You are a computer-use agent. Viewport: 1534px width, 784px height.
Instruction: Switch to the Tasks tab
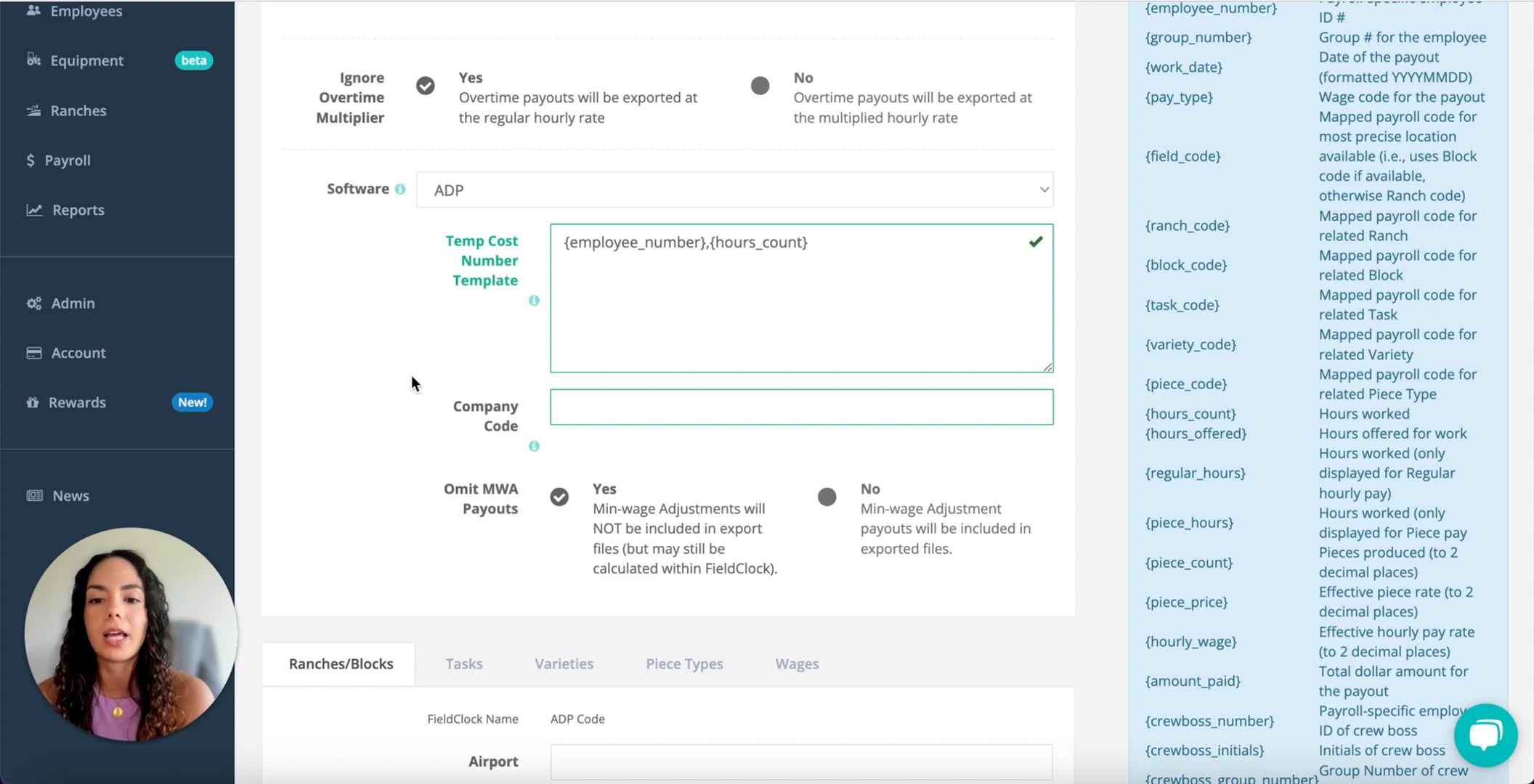click(x=463, y=663)
